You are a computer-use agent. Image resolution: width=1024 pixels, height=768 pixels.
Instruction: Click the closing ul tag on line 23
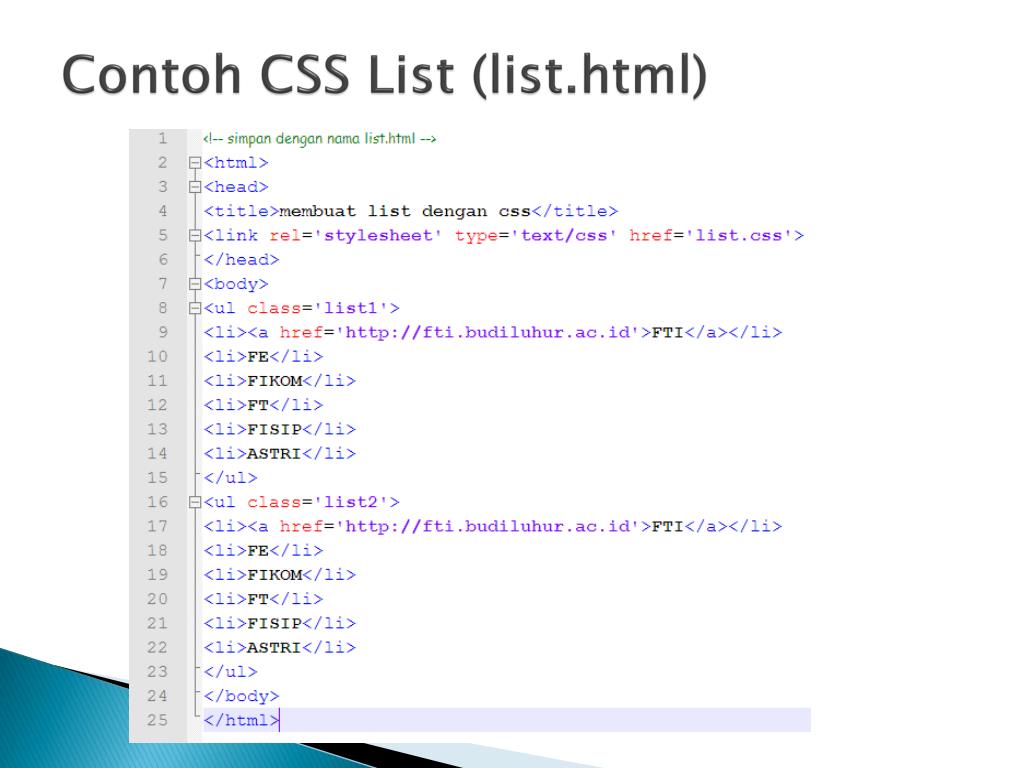(x=231, y=672)
